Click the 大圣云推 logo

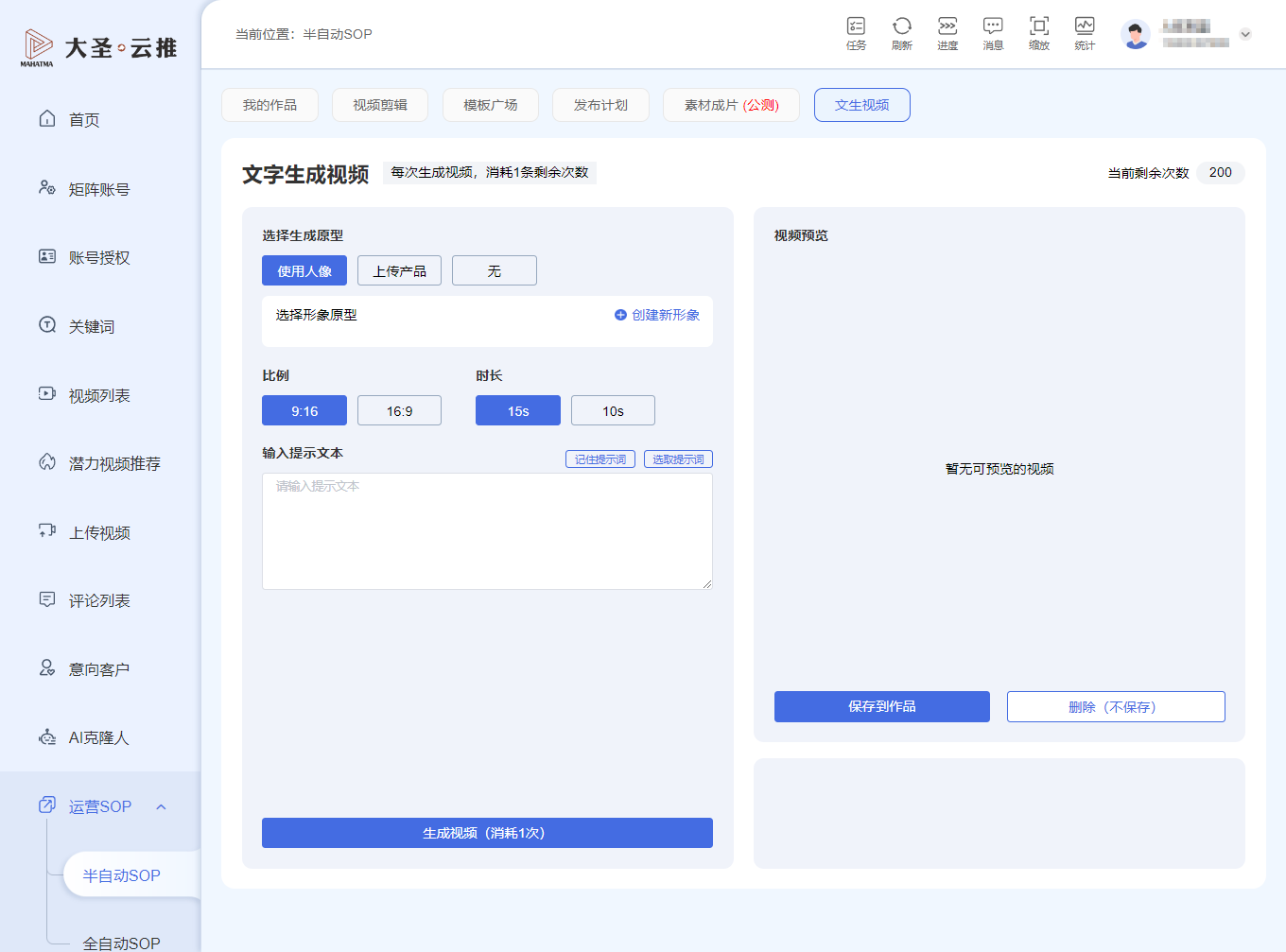pos(99,47)
